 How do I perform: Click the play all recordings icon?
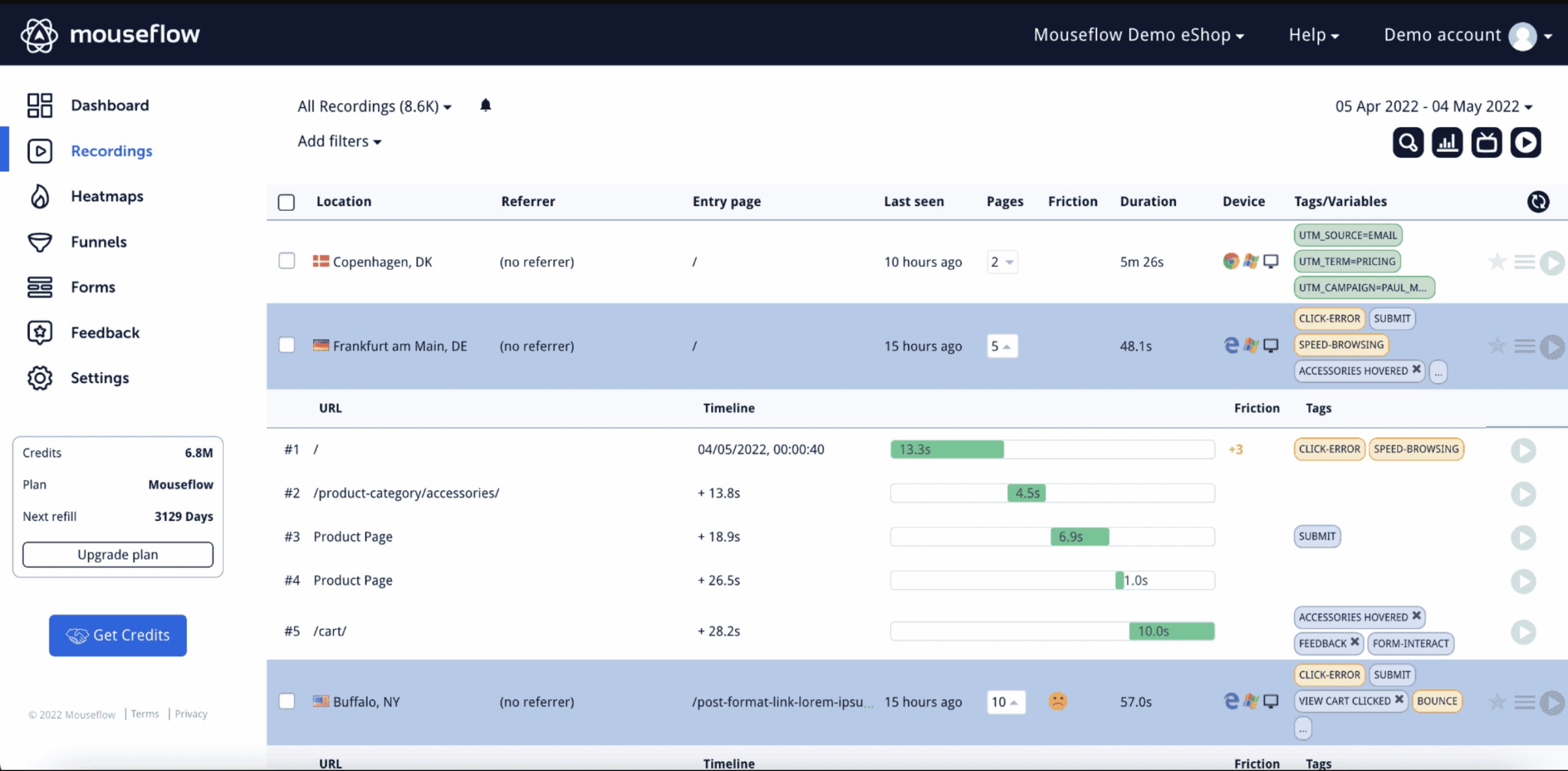pos(1525,143)
